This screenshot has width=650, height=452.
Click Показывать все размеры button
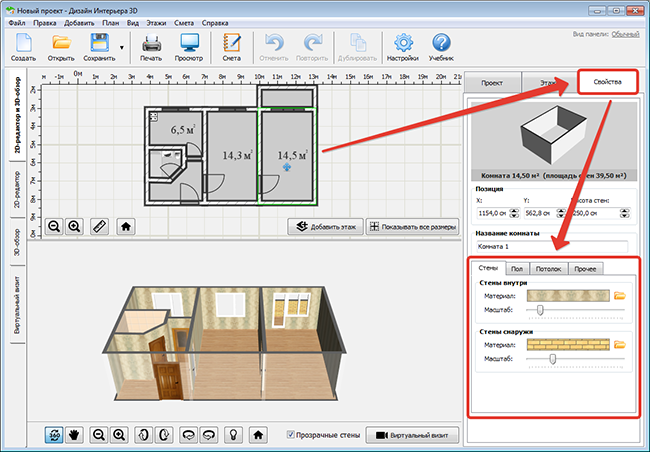(x=412, y=227)
